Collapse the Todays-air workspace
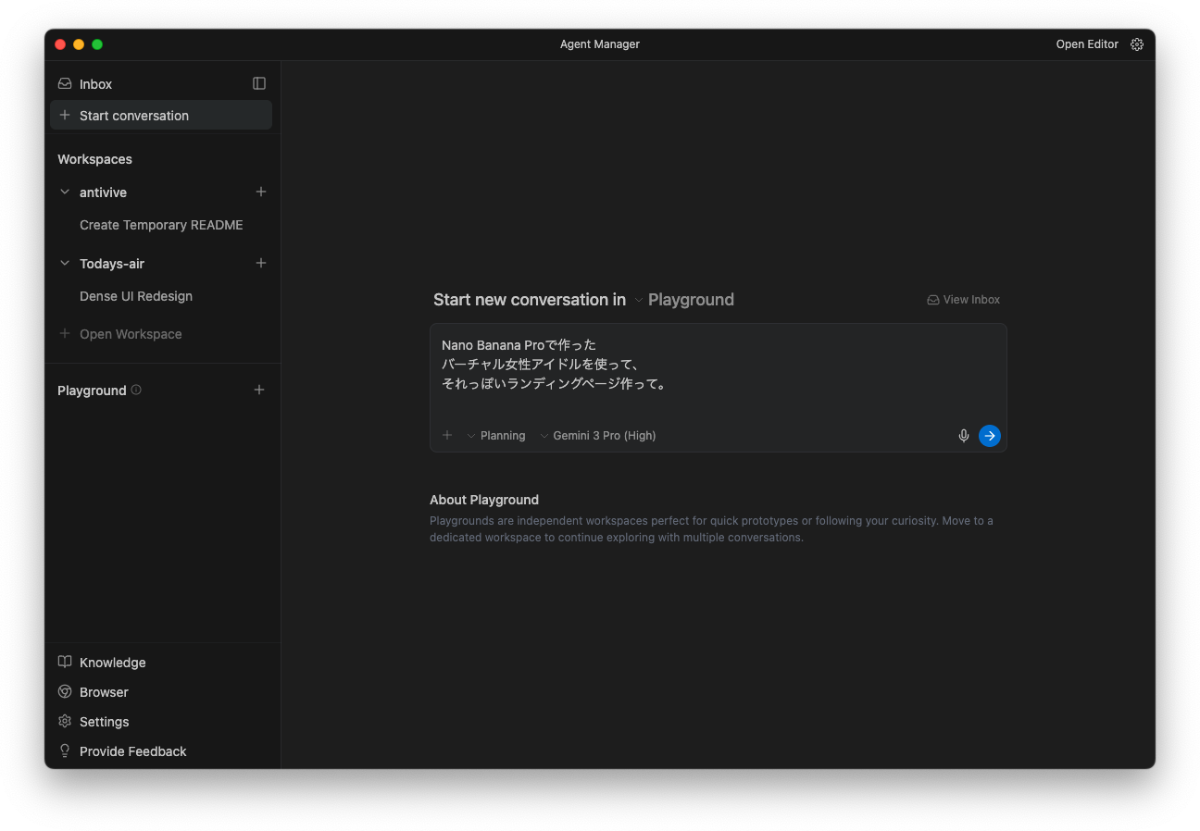The height and width of the screenshot is (831, 1200). tap(65, 264)
